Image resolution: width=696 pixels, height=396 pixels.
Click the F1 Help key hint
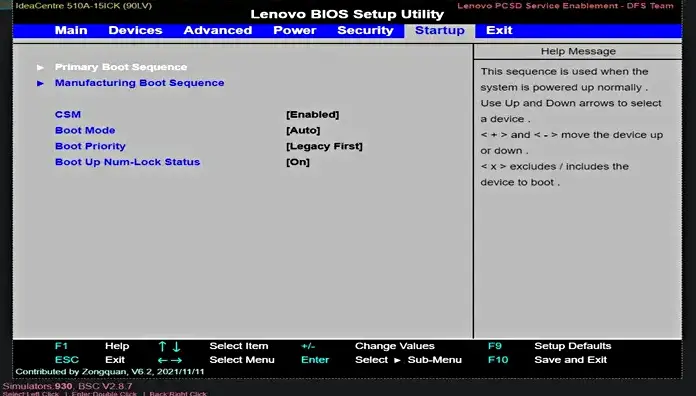92,346
